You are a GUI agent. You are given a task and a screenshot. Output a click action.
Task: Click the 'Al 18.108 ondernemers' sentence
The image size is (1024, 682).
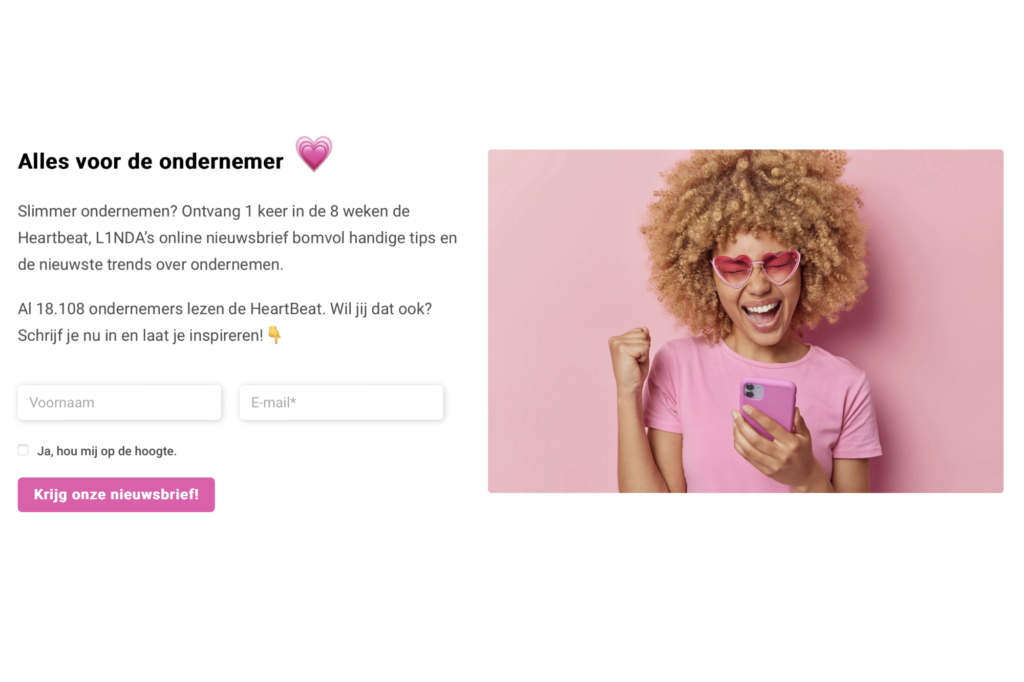225,309
